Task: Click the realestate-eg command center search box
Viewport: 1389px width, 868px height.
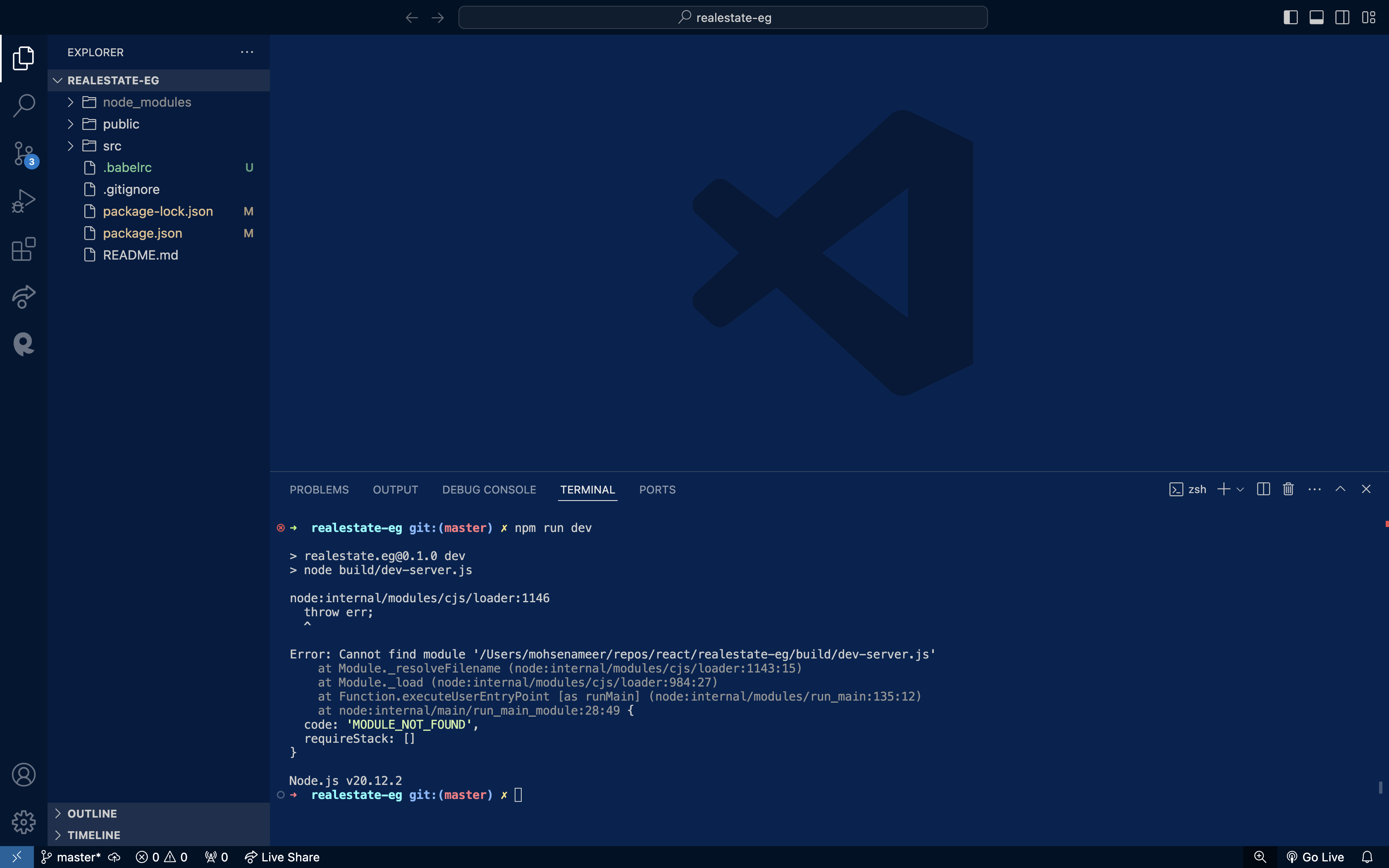Action: pyautogui.click(x=723, y=18)
